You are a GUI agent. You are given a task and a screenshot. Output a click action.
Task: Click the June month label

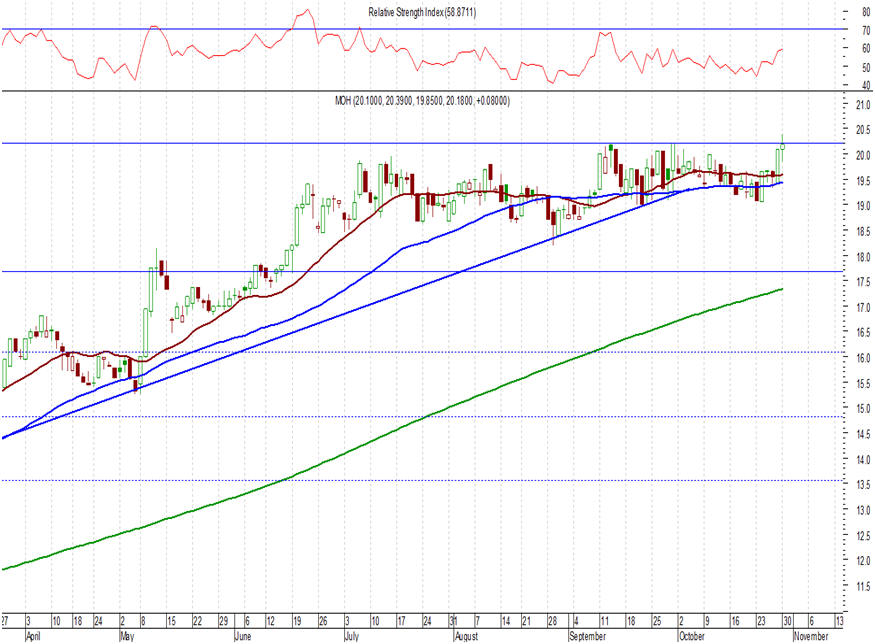coord(243,636)
